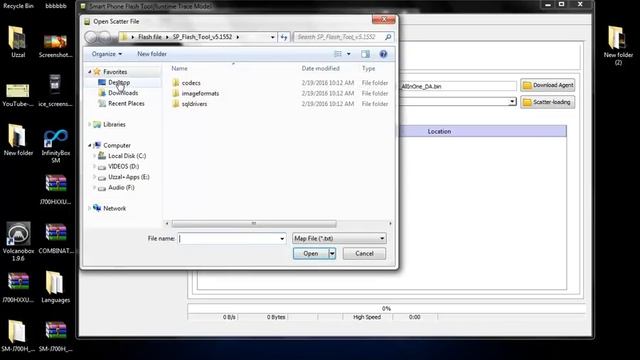The width and height of the screenshot is (640, 360).
Task: Select Recent Places in Favorites
Action: [126, 104]
